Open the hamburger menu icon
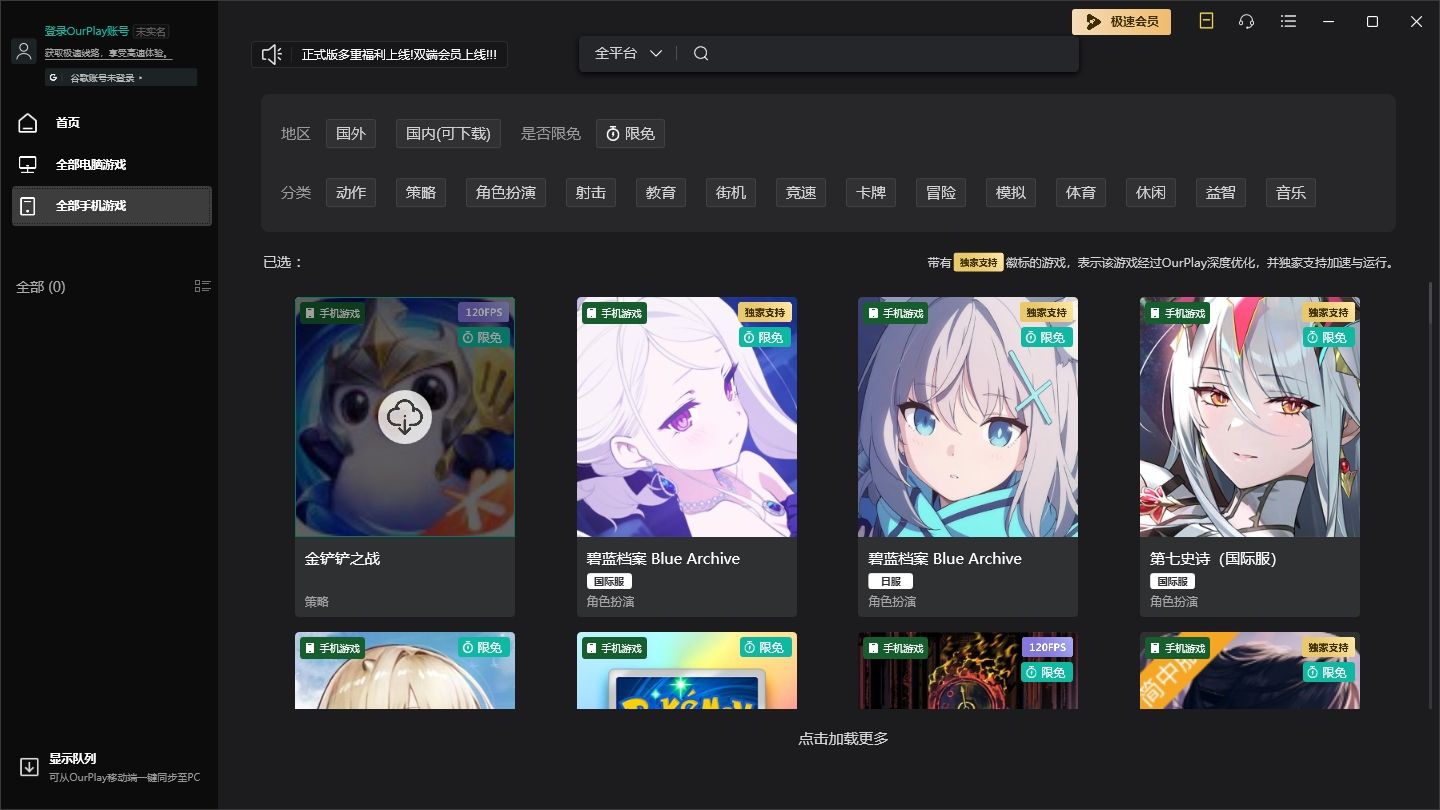 pyautogui.click(x=1289, y=21)
